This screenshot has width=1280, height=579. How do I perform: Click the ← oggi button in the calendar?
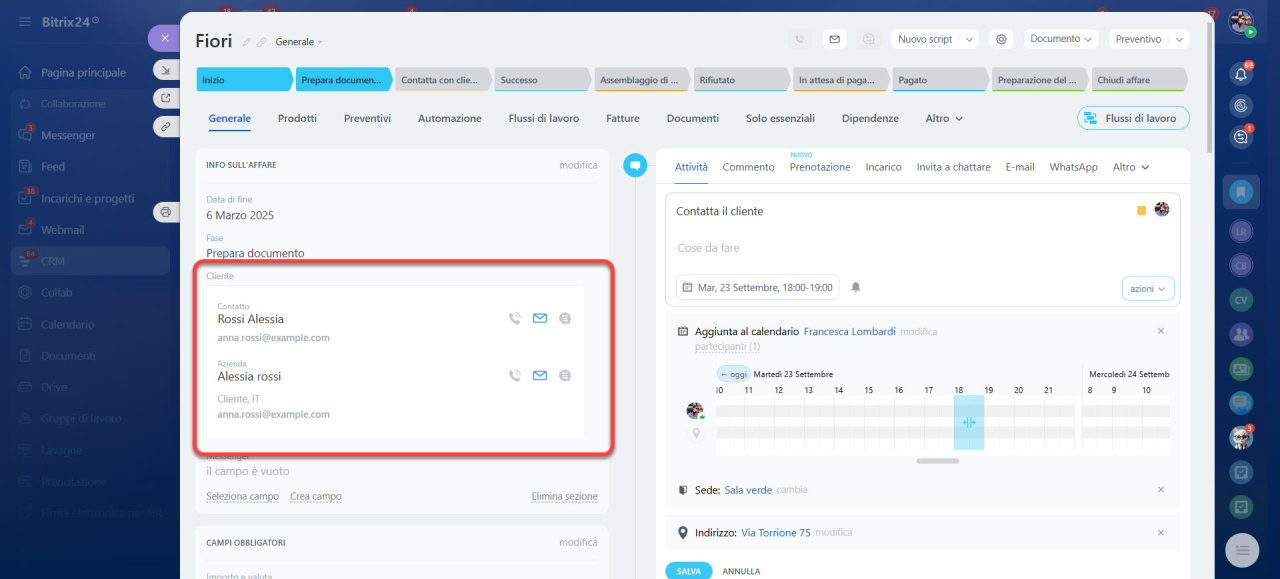[732, 373]
